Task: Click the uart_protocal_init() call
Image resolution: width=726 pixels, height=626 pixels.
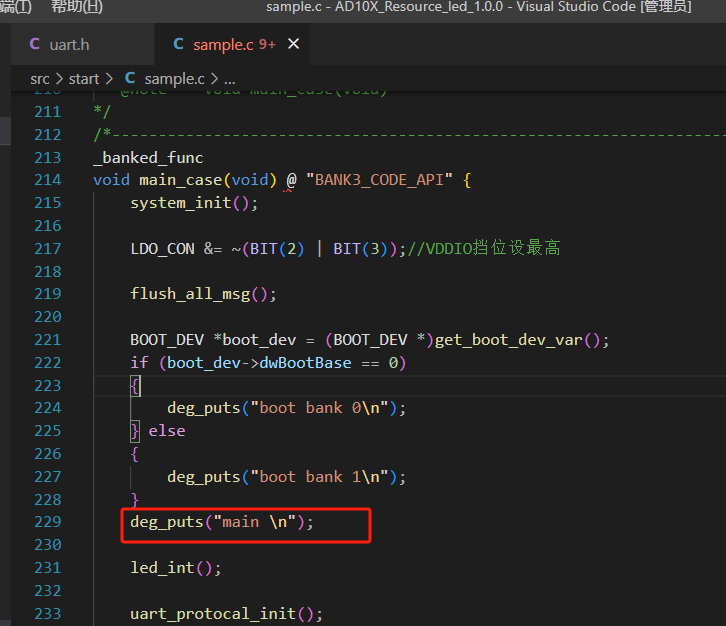Action: pos(226,614)
